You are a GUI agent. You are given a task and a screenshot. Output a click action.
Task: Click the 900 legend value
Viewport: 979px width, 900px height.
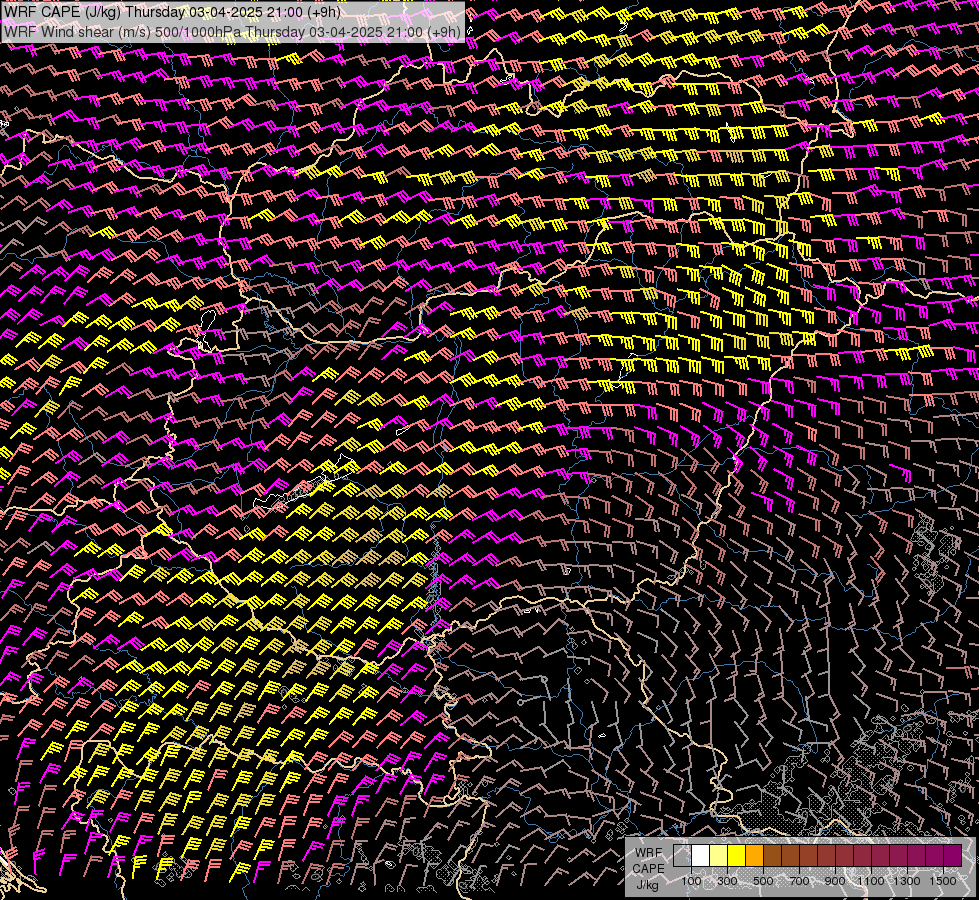click(835, 881)
